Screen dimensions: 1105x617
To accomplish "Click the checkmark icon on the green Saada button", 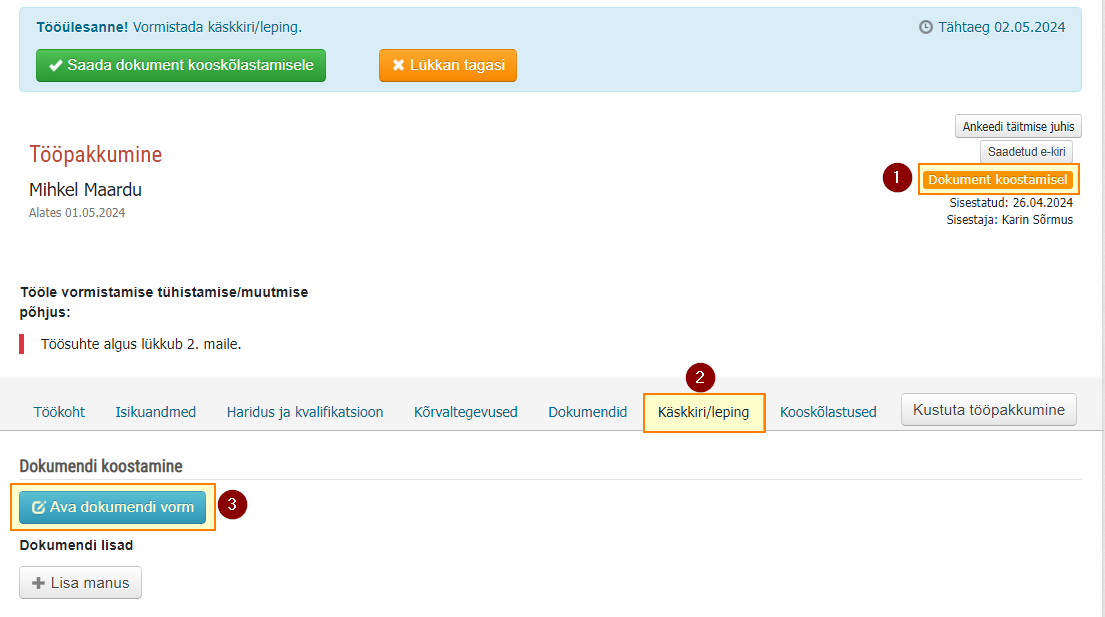I will tap(56, 66).
